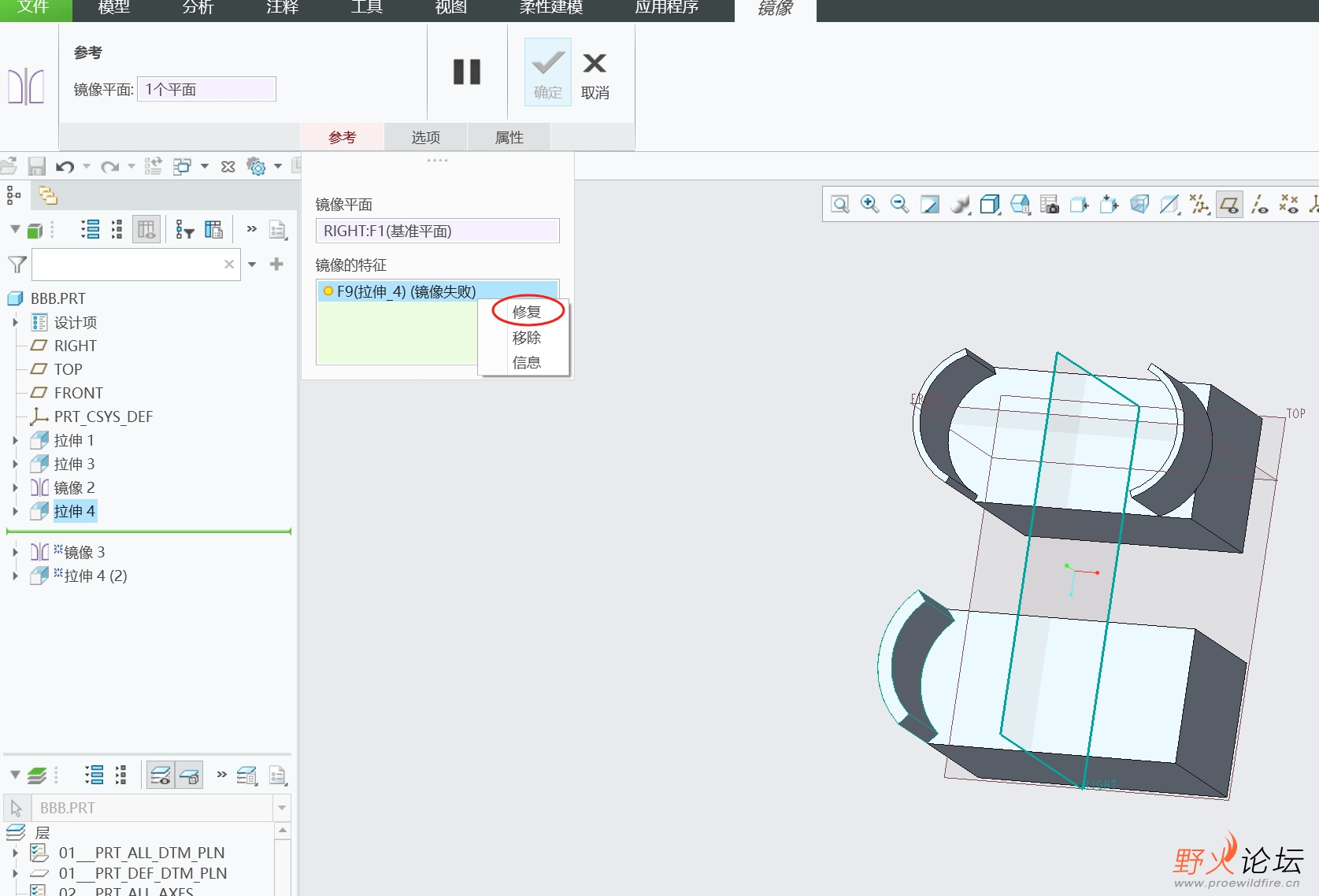Viewport: 1319px width, 896px height.
Task: Open the search options dropdown arrow
Action: click(x=252, y=265)
